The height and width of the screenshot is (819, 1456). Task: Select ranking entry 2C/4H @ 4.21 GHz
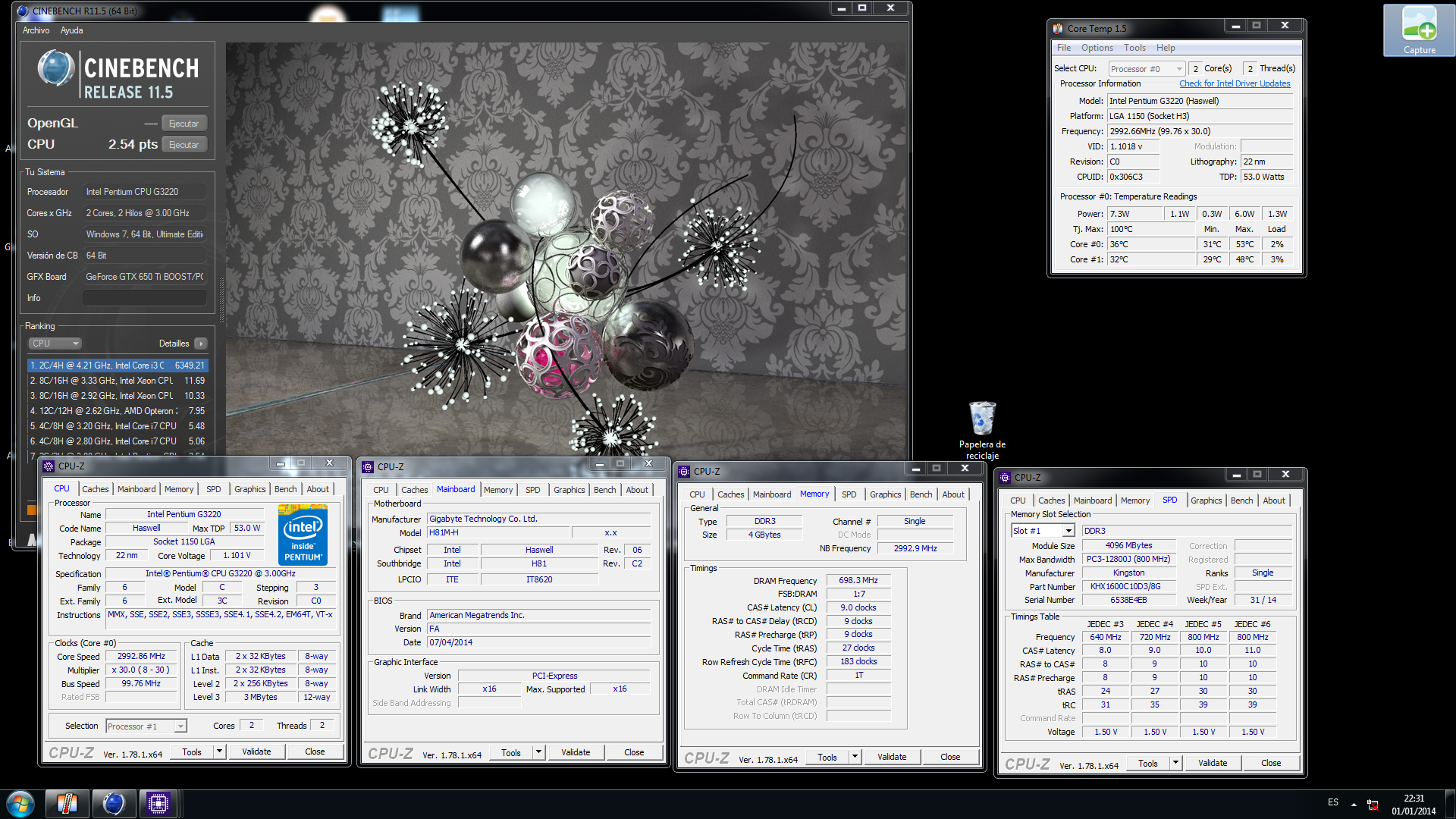click(x=118, y=366)
